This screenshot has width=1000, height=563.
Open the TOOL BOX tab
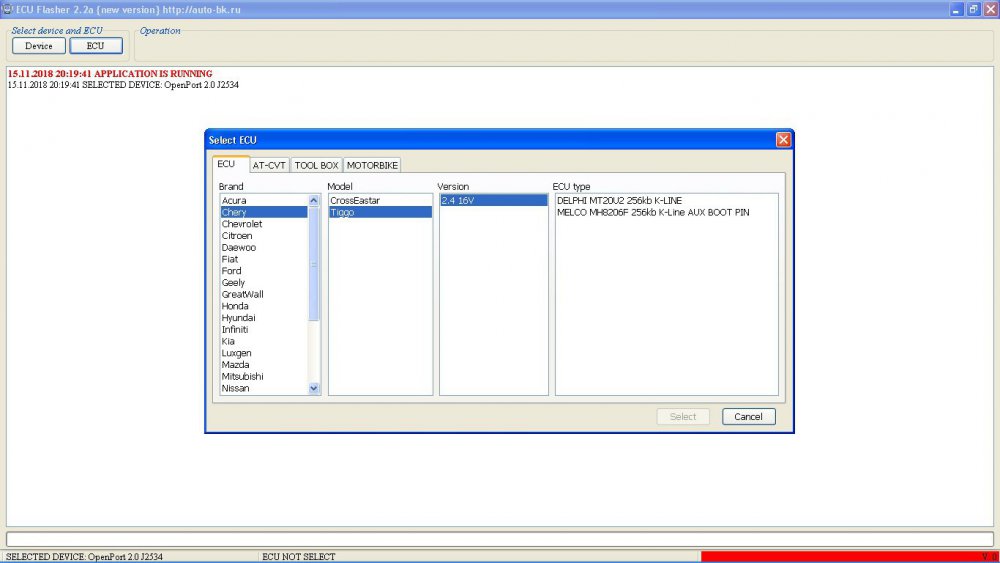(x=316, y=165)
